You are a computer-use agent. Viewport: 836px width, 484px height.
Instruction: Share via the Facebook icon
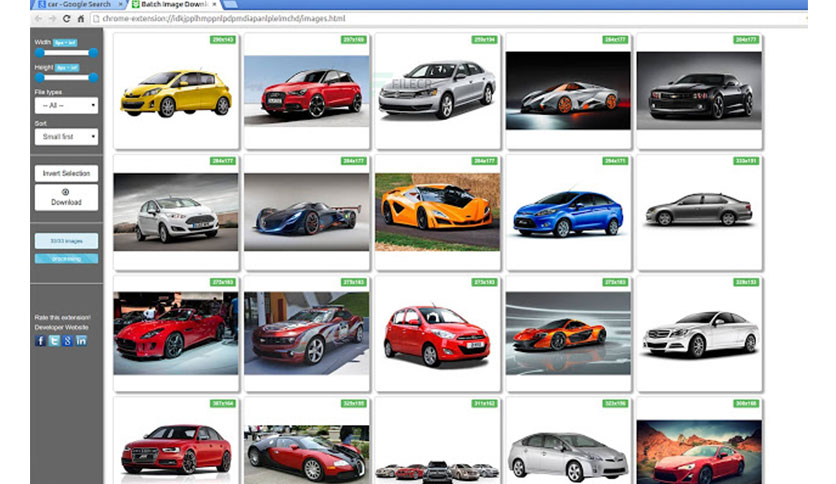pos(40,341)
